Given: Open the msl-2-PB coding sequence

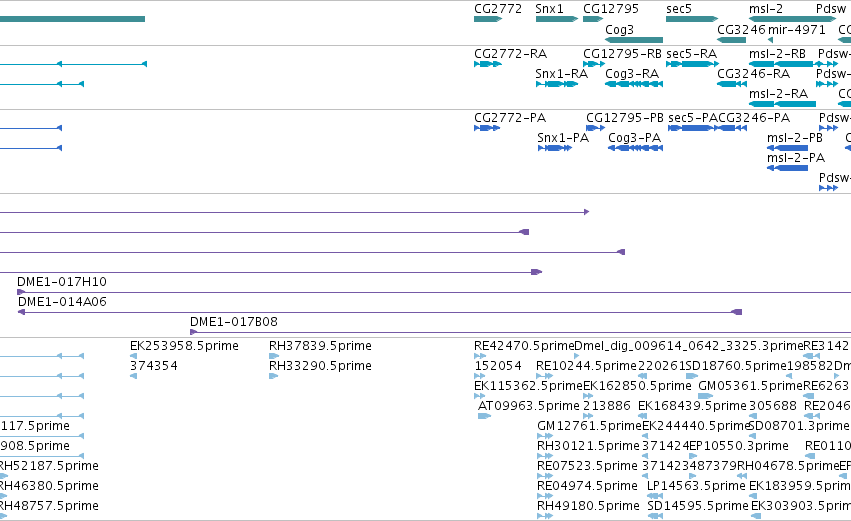Looking at the screenshot, I should pyautogui.click(x=788, y=148).
